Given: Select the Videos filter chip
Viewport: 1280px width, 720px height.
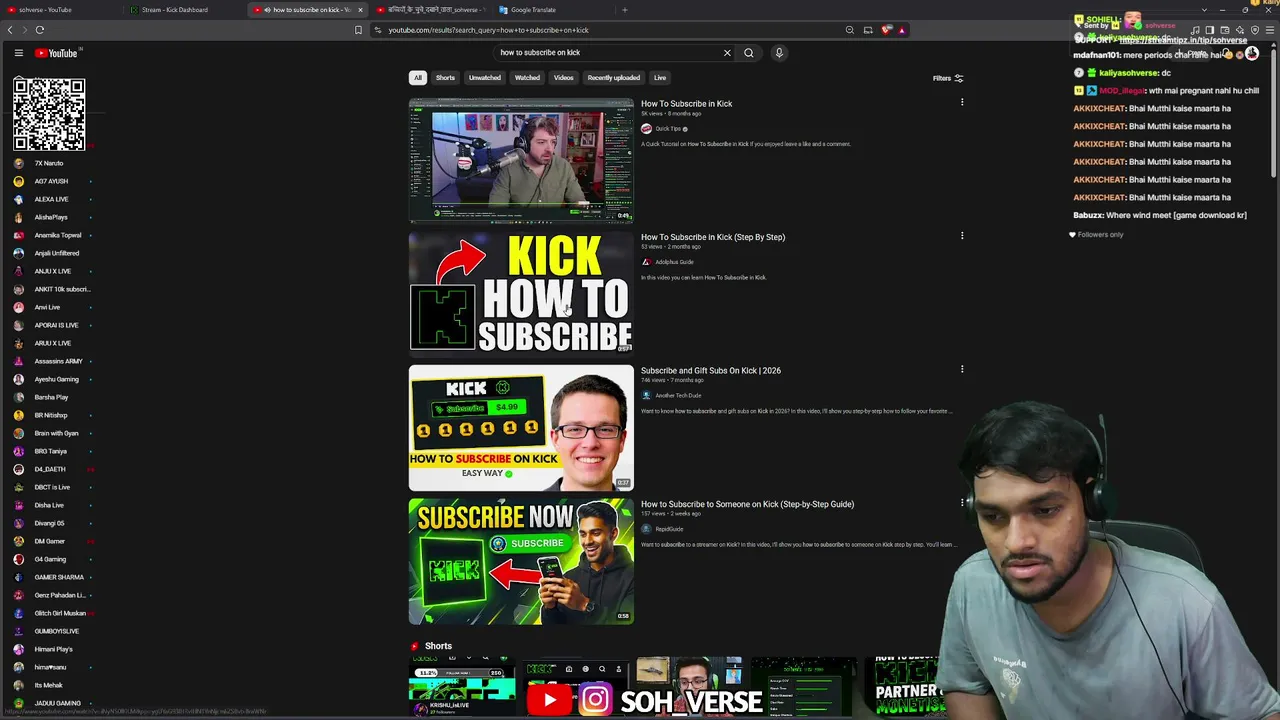Looking at the screenshot, I should pos(564,78).
